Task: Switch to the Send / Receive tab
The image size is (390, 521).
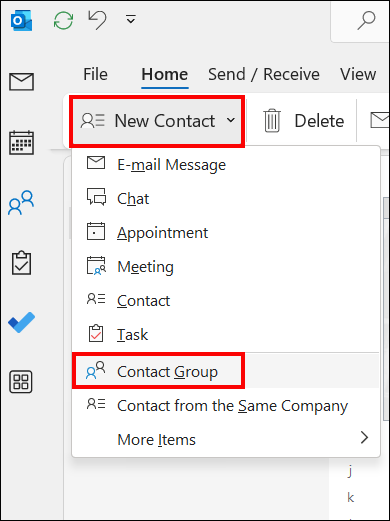Action: pos(264,74)
